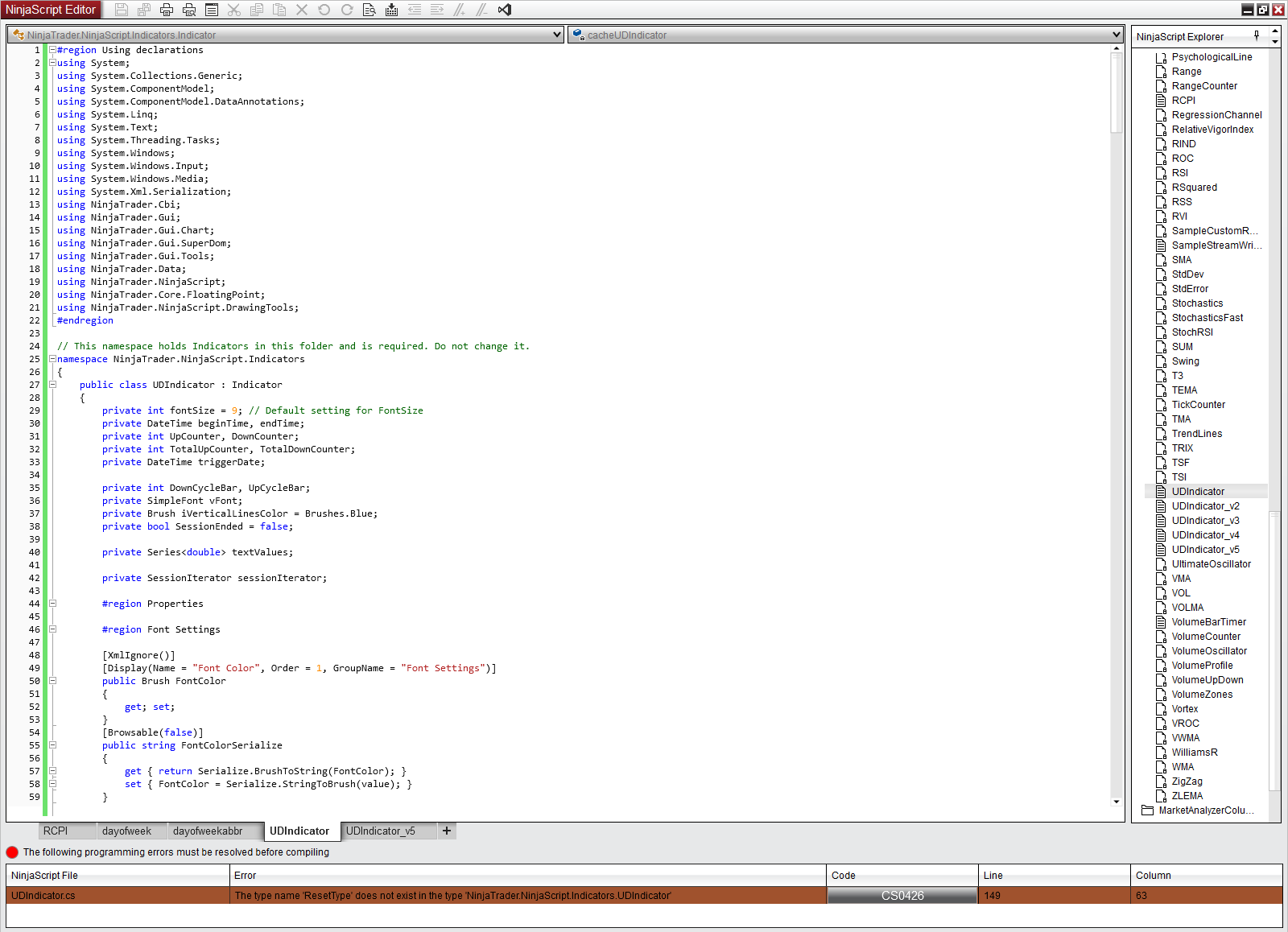
Task: Collapse the Using declarations region
Action: coord(52,50)
